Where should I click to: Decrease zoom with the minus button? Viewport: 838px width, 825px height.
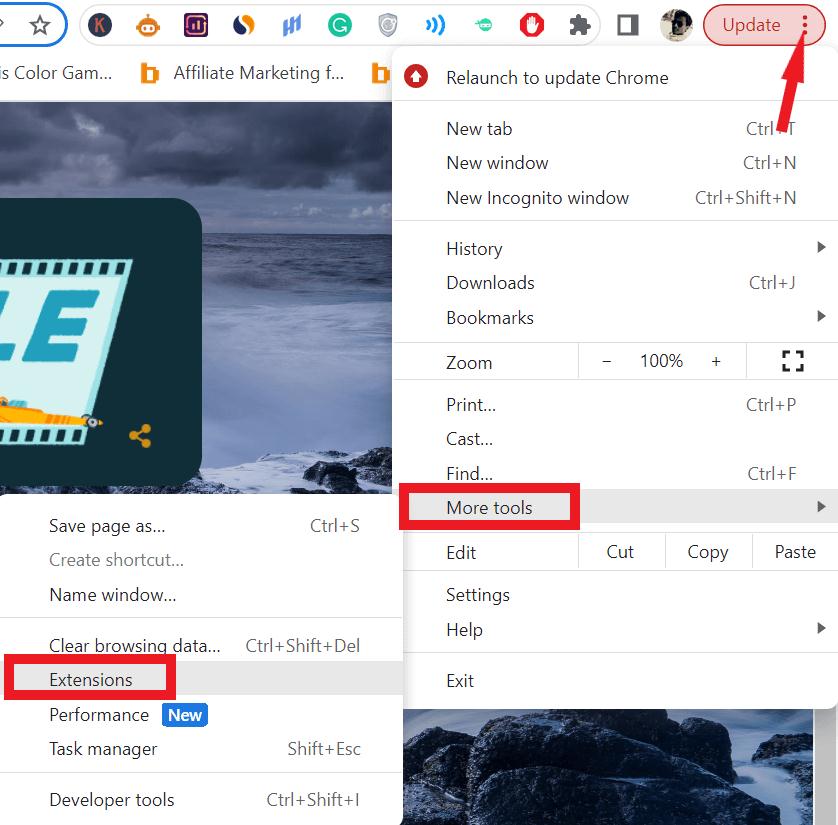606,361
